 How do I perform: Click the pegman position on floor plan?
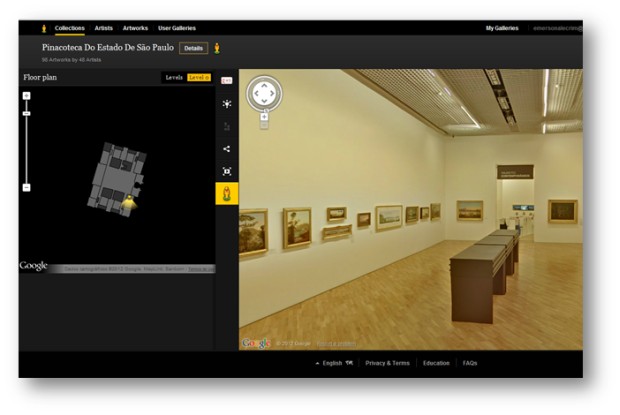[129, 202]
